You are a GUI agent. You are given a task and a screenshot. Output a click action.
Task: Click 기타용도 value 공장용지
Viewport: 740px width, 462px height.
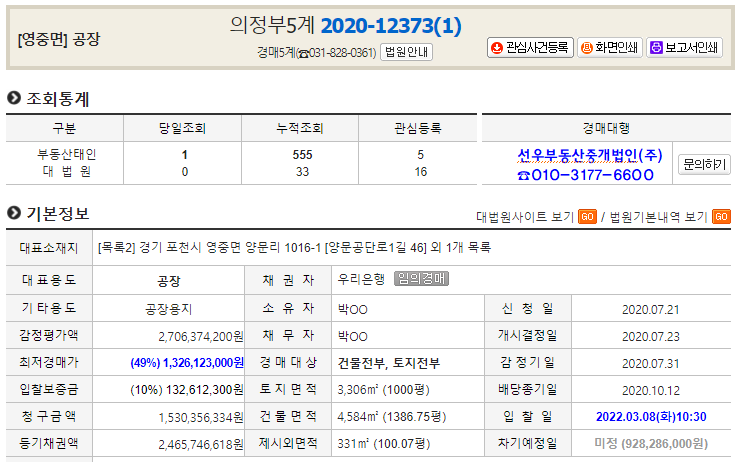pyautogui.click(x=168, y=309)
